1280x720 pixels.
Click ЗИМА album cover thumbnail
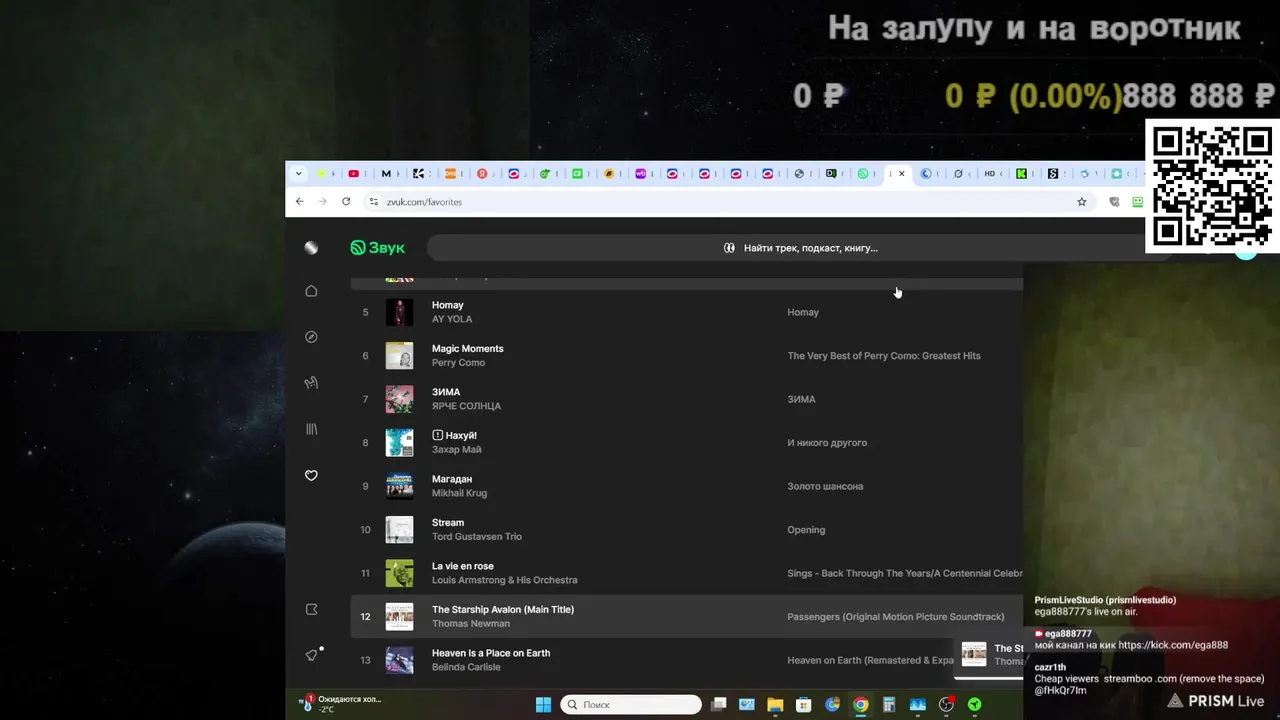(399, 399)
